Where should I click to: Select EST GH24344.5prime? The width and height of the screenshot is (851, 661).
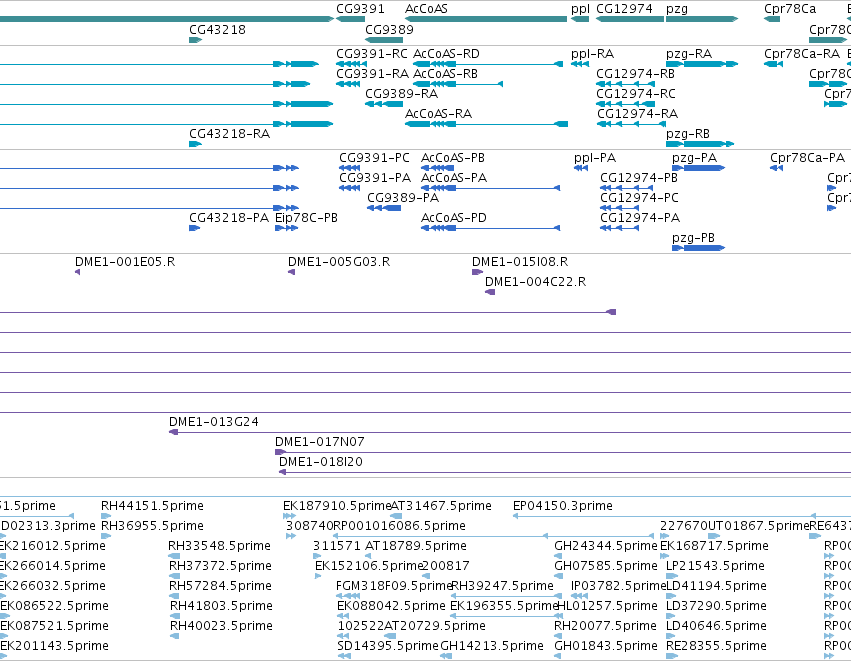coord(558,556)
